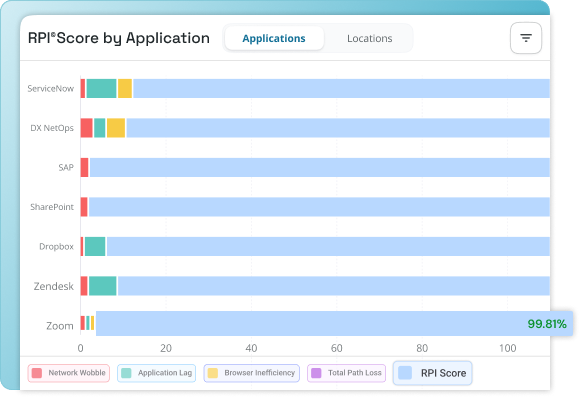
Task: Toggle the Application Lag legend item
Action: point(156,373)
